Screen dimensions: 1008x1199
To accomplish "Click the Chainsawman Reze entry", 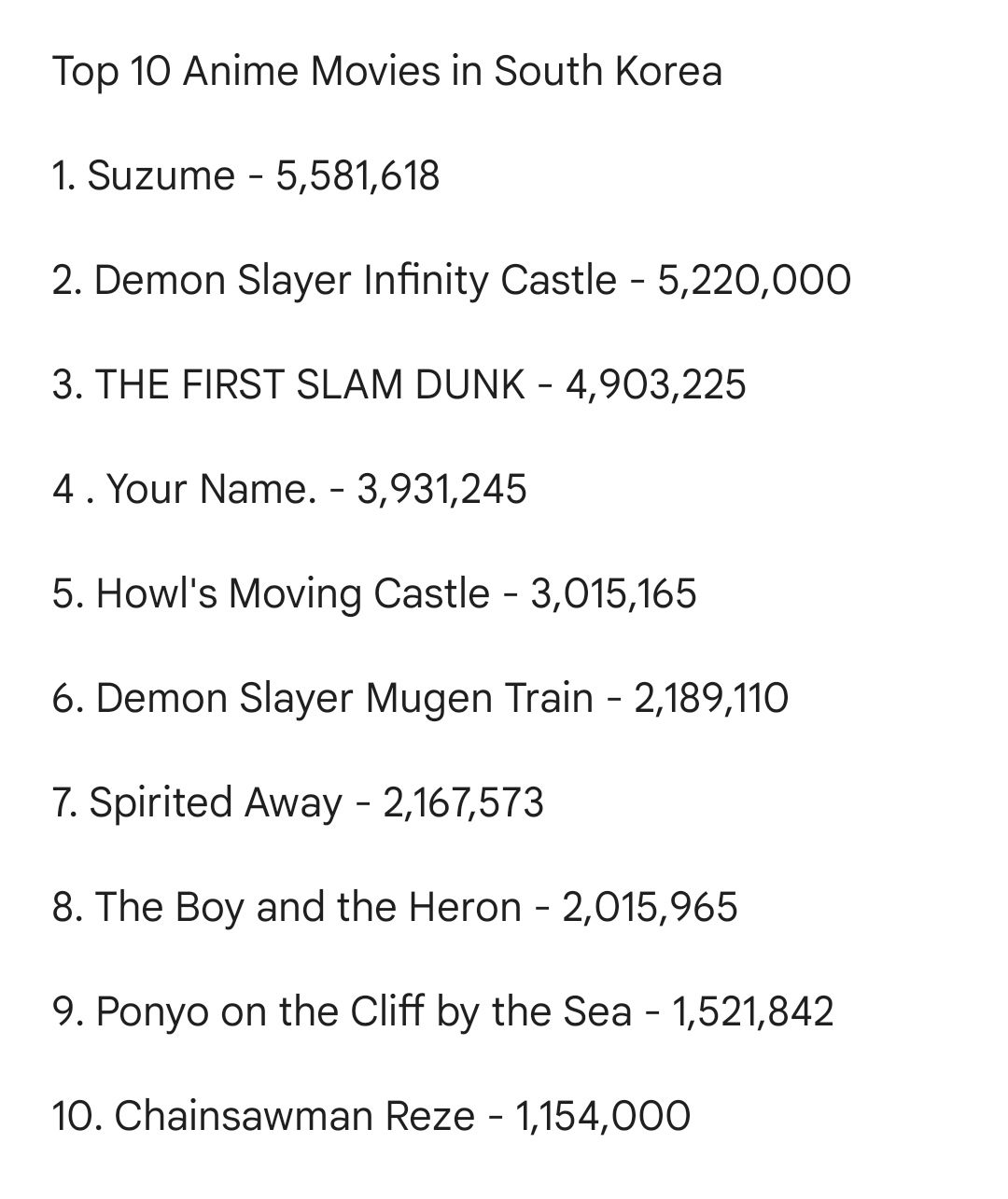I will click(x=371, y=1116).
